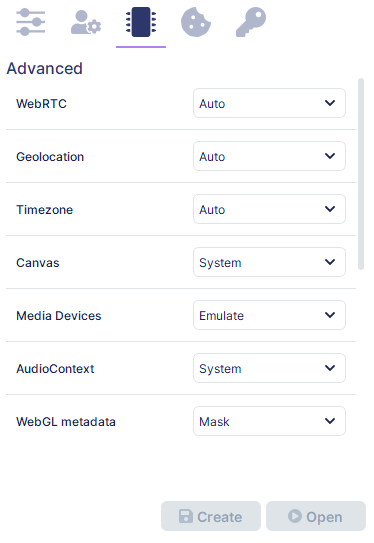This screenshot has width=374, height=543.
Task: Expand the Geolocation dropdown
Action: (269, 156)
